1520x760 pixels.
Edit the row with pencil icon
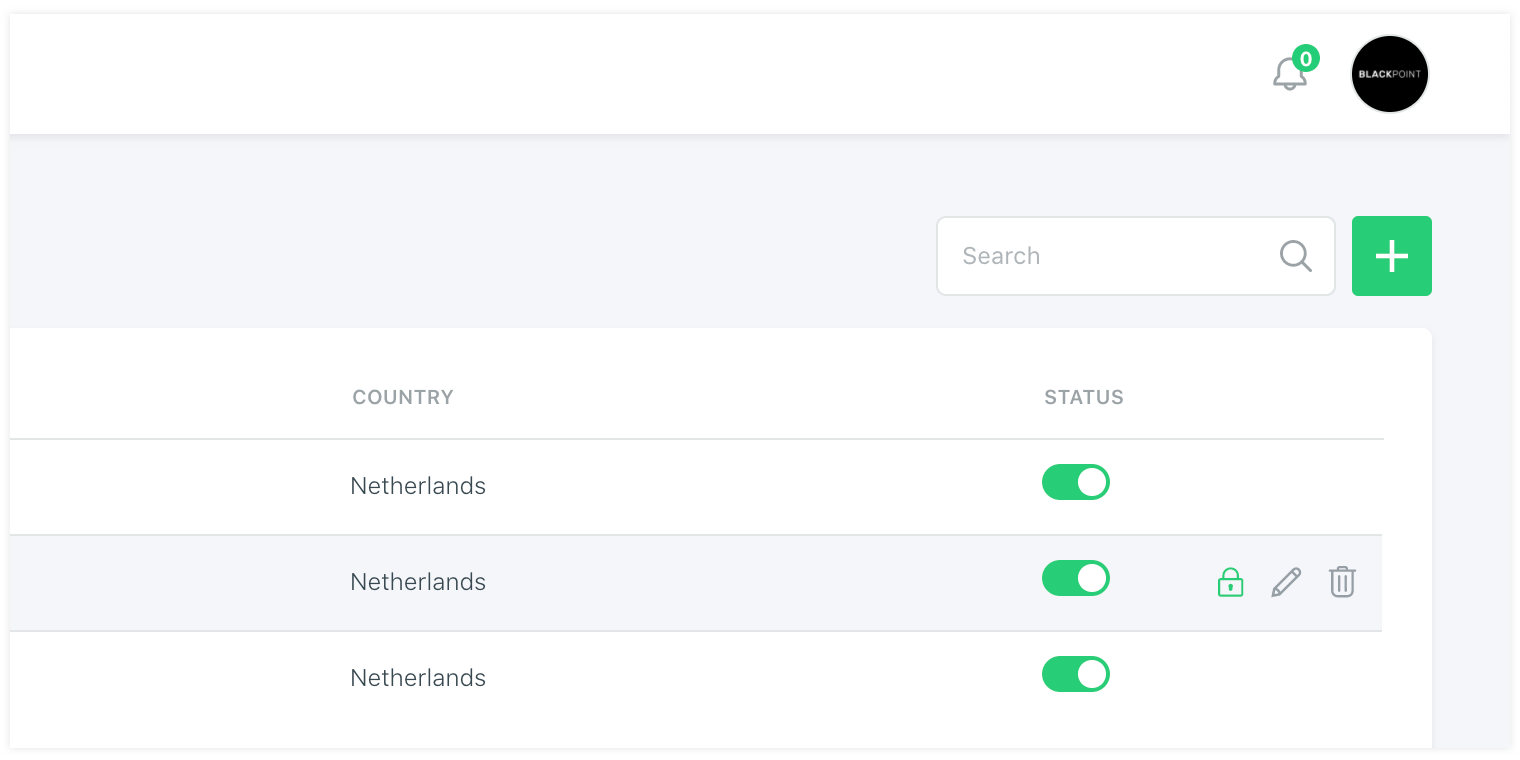tap(1286, 582)
